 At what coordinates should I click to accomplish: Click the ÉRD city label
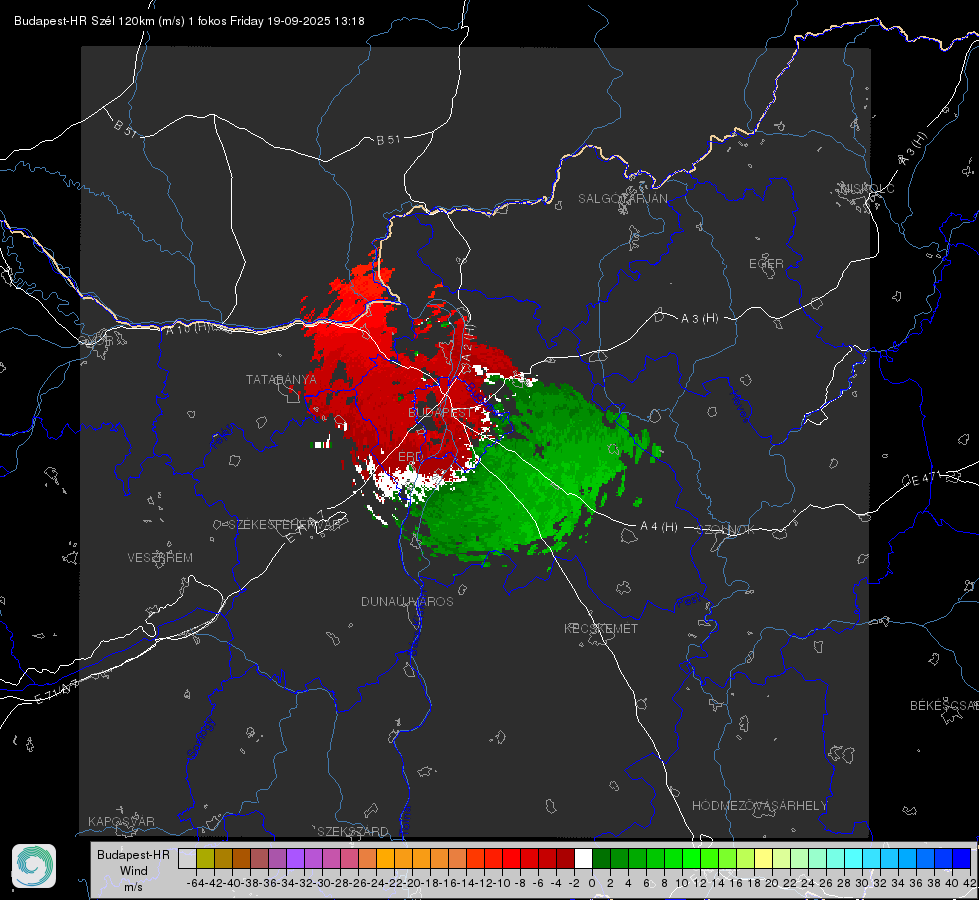click(410, 457)
